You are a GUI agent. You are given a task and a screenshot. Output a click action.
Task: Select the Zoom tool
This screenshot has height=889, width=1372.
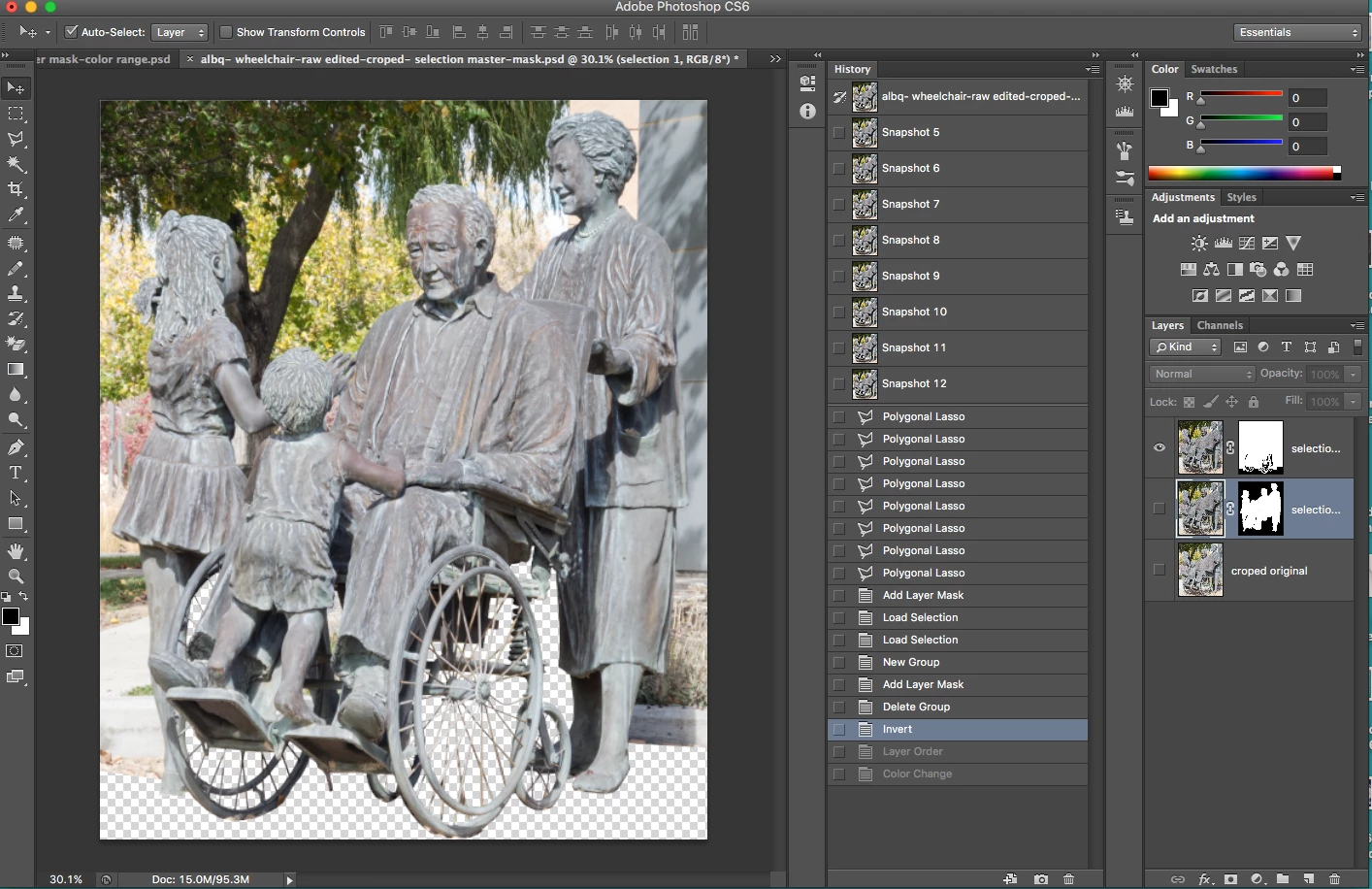pos(16,576)
